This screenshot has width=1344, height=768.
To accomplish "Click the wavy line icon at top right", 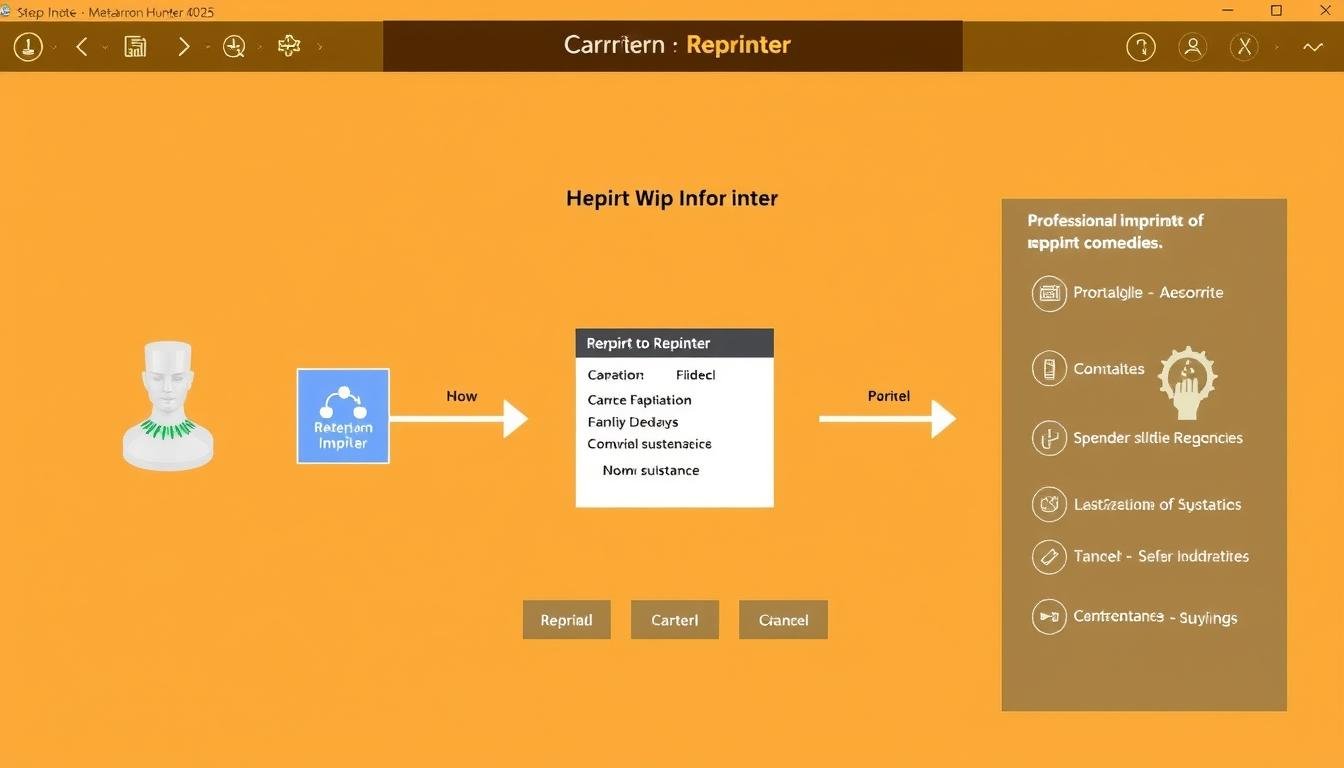I will (1312, 47).
